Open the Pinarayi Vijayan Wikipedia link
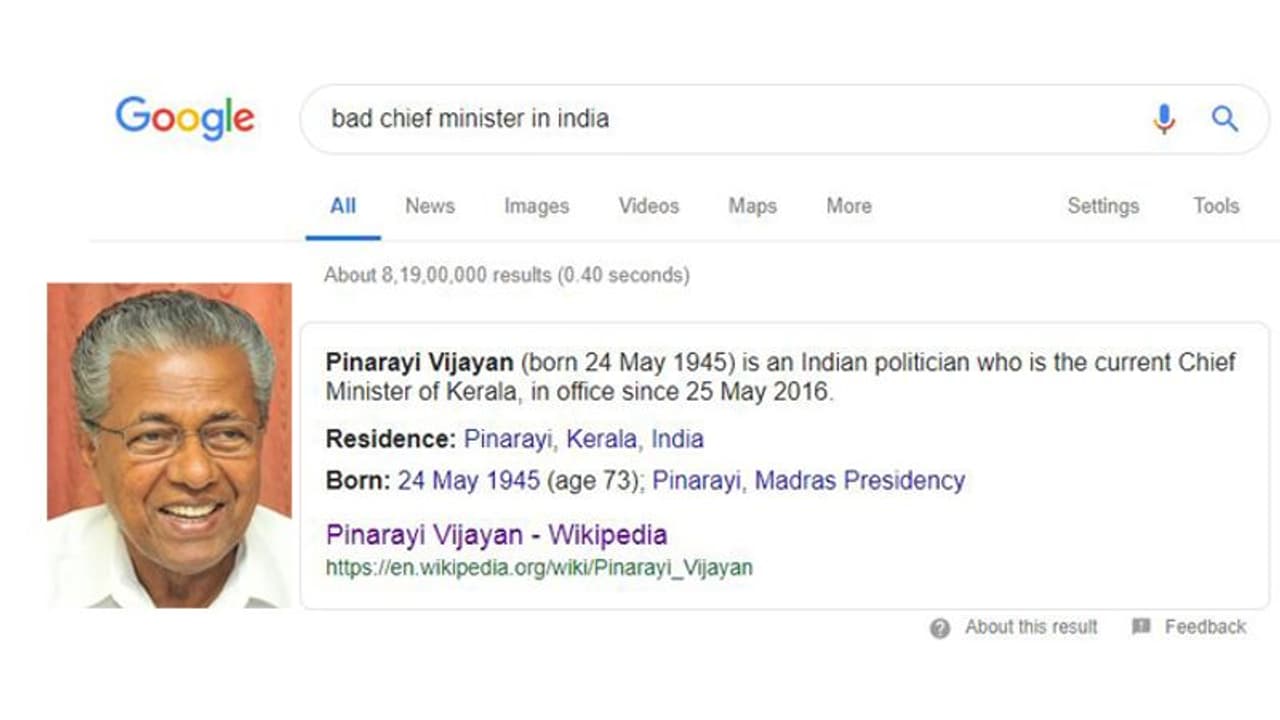1280x720 pixels. pos(497,534)
